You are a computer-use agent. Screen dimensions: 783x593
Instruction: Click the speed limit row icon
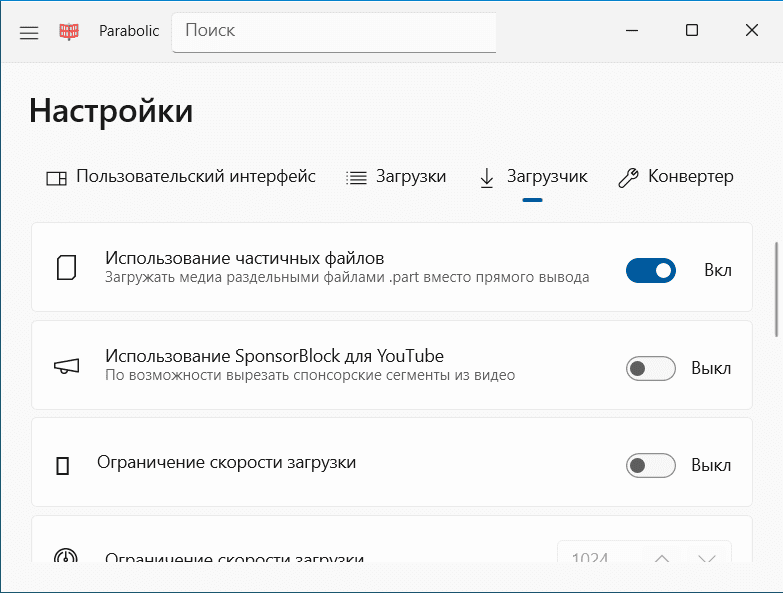point(64,465)
